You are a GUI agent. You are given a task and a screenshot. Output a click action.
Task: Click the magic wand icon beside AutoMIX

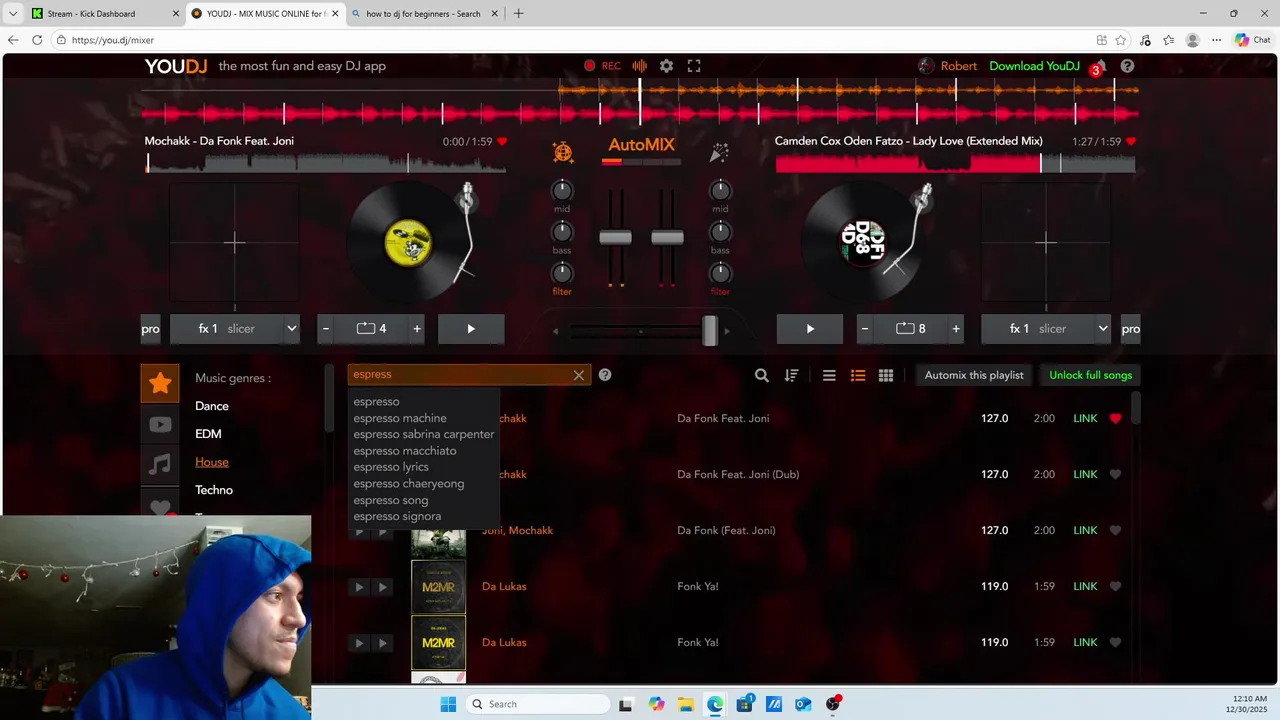(x=719, y=152)
